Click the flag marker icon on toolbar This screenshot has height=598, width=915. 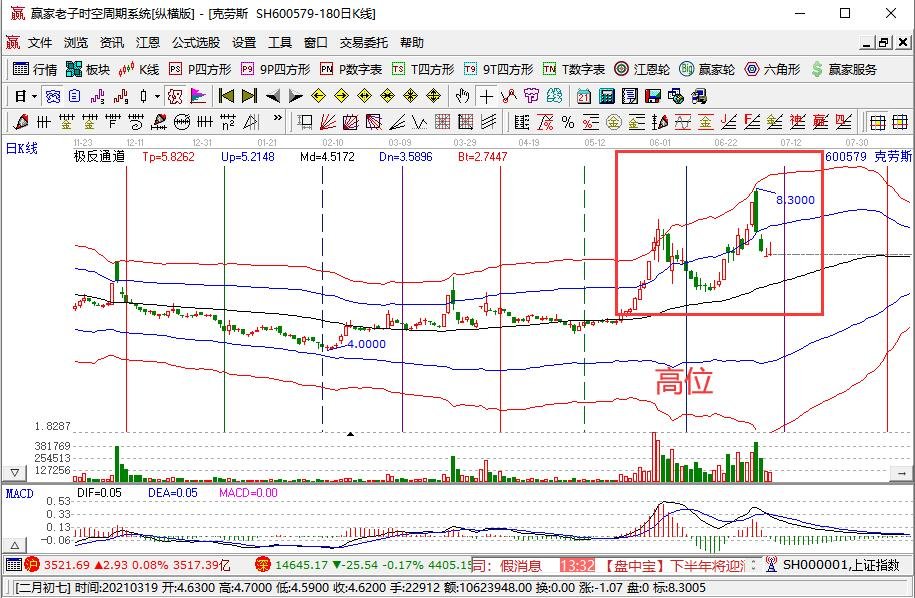tap(197, 96)
